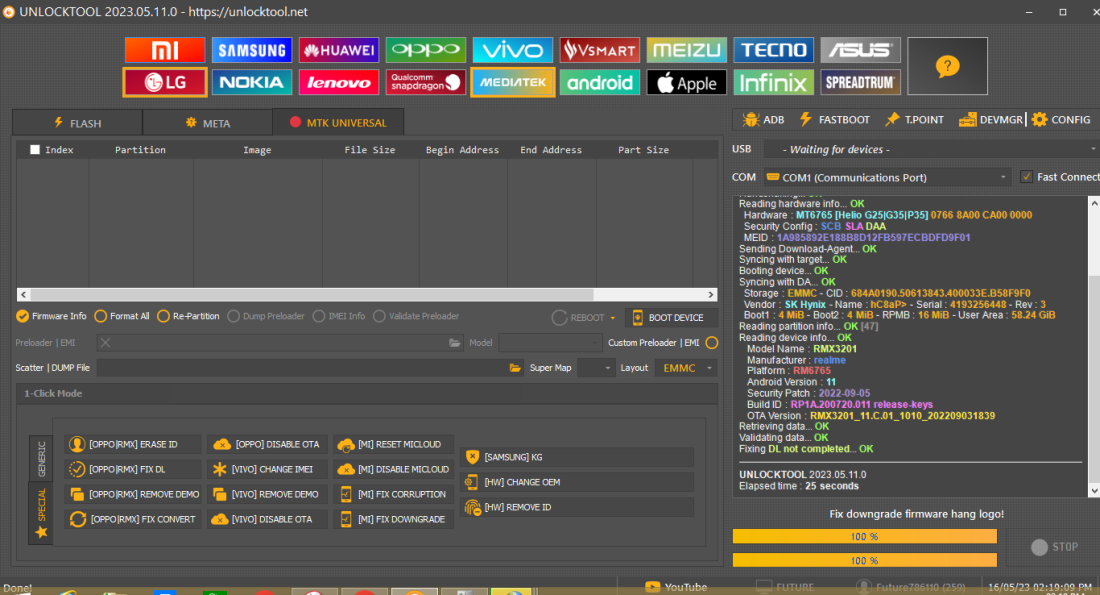The width and height of the screenshot is (1100, 595).
Task: Select the Meizu brand logo
Action: 687,50
